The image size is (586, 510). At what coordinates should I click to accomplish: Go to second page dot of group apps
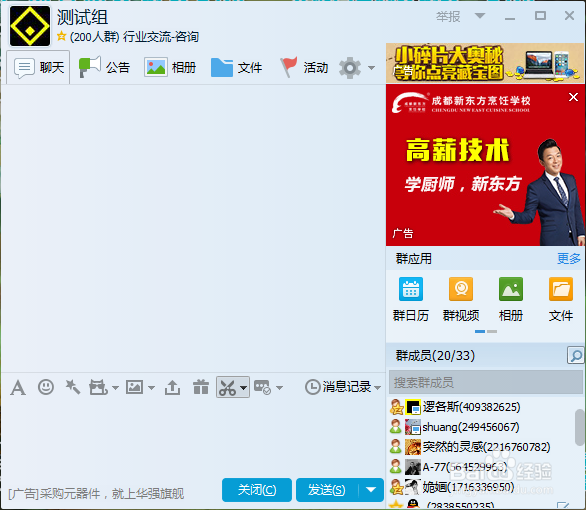click(492, 331)
